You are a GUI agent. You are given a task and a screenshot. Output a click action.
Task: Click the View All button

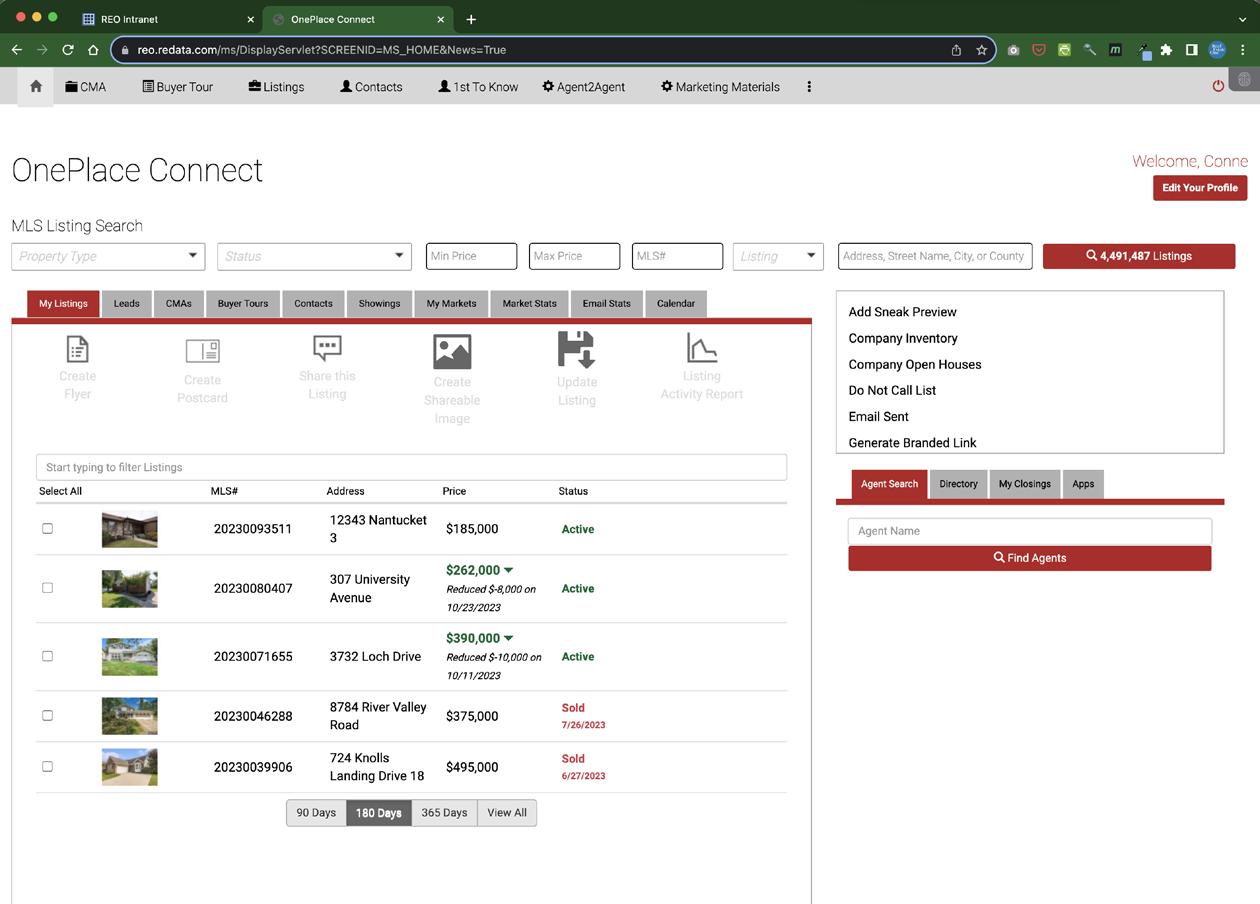tap(507, 813)
